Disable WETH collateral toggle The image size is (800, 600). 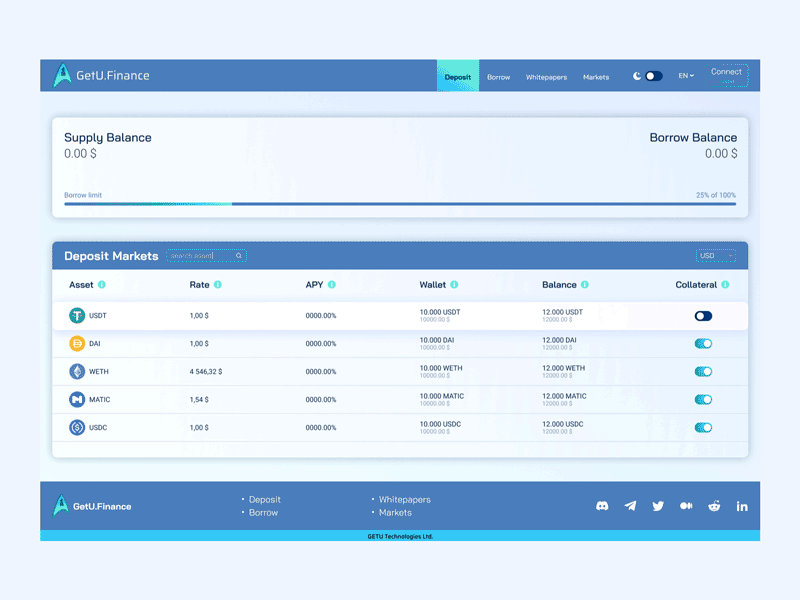703,371
